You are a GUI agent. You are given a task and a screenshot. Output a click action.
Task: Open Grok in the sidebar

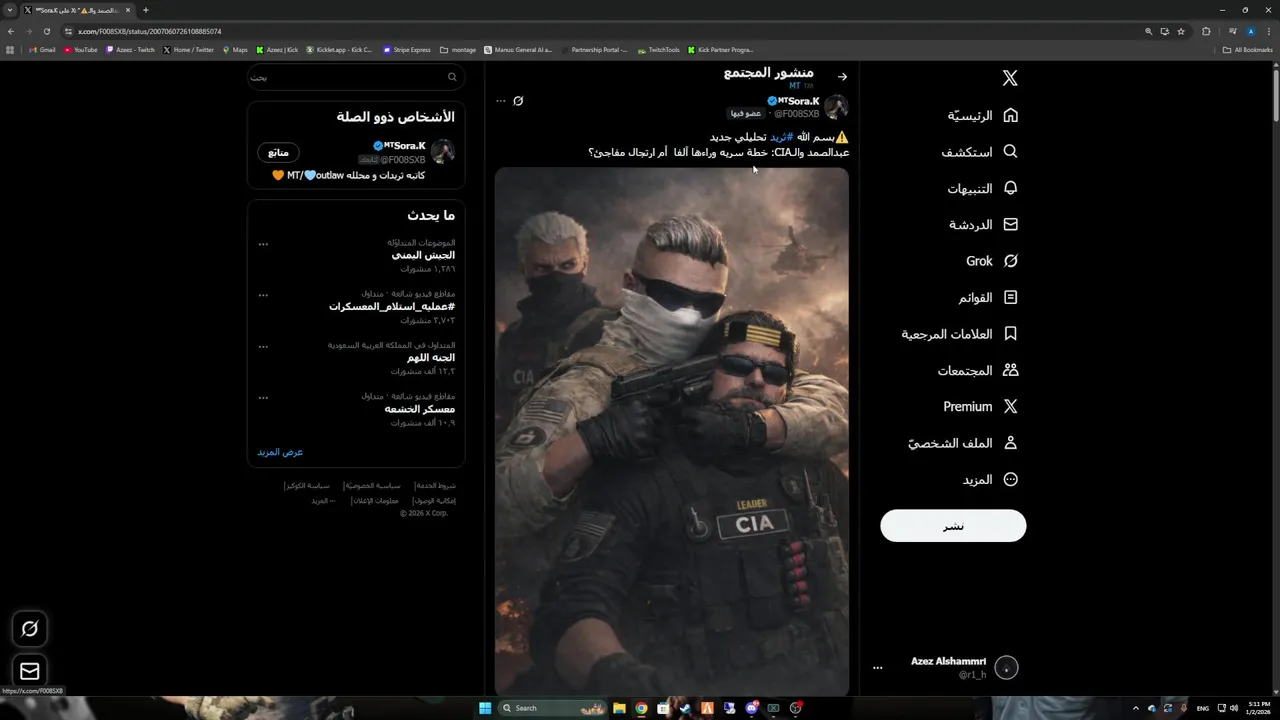[x=992, y=261]
